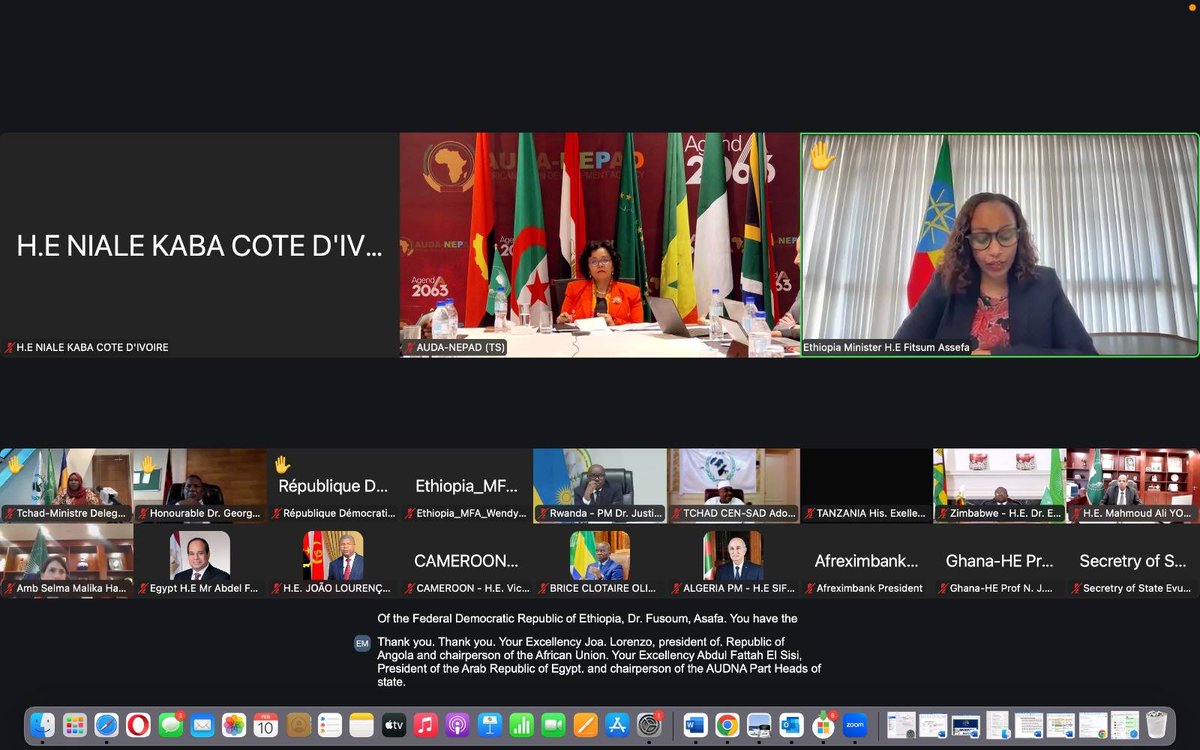Viewport: 1200px width, 750px height.
Task: Open System Settings with badge in Dock
Action: [650, 725]
